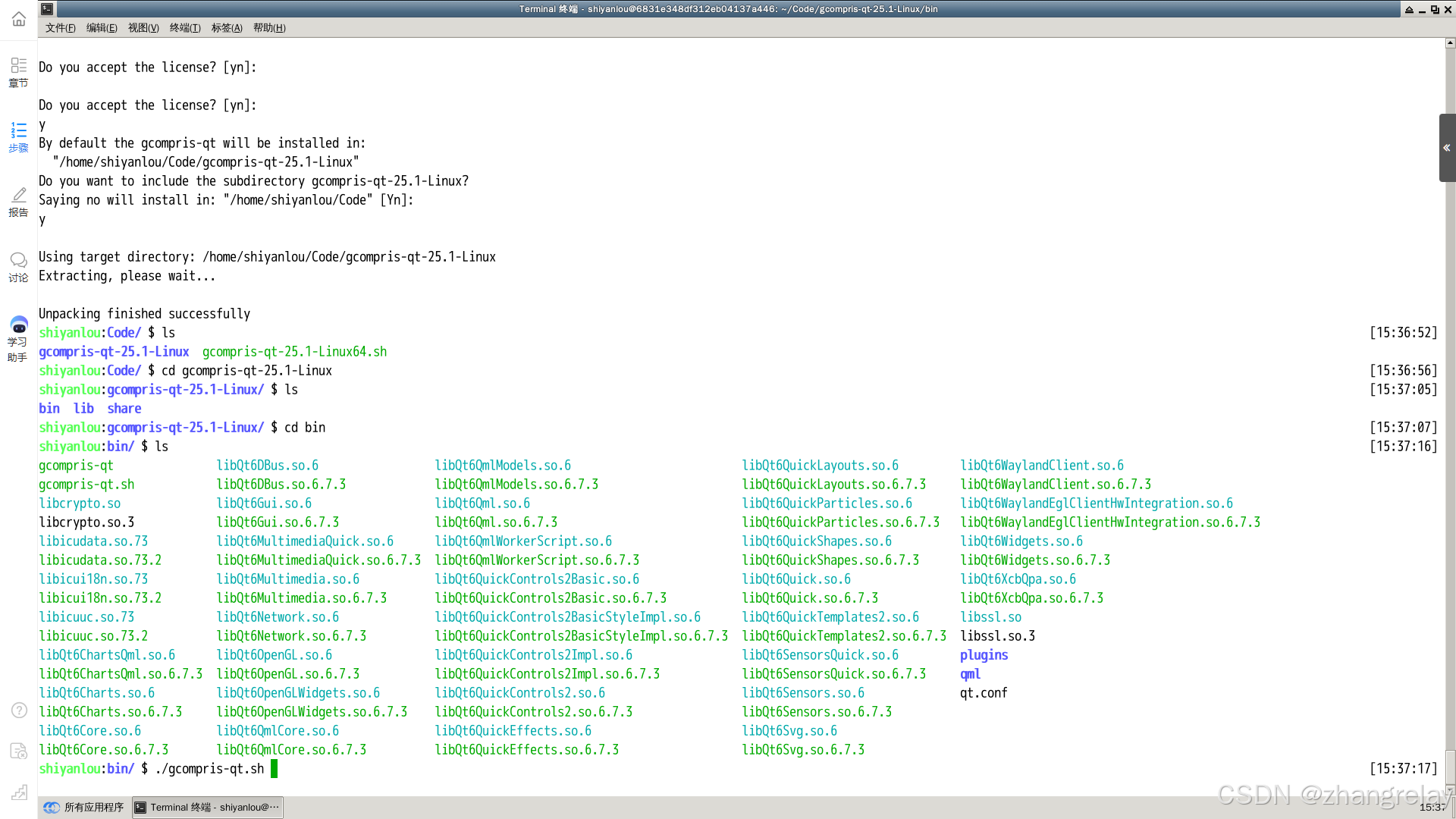This screenshot has height=819, width=1456.
Task: Expand the collapsed right side panel
Action: pyautogui.click(x=1447, y=148)
